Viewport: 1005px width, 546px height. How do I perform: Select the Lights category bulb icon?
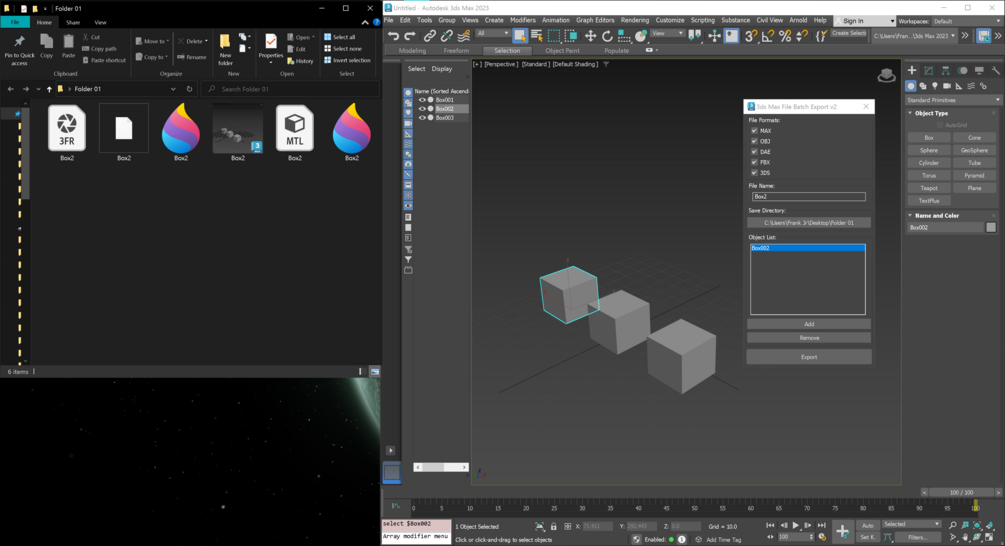pyautogui.click(x=934, y=86)
